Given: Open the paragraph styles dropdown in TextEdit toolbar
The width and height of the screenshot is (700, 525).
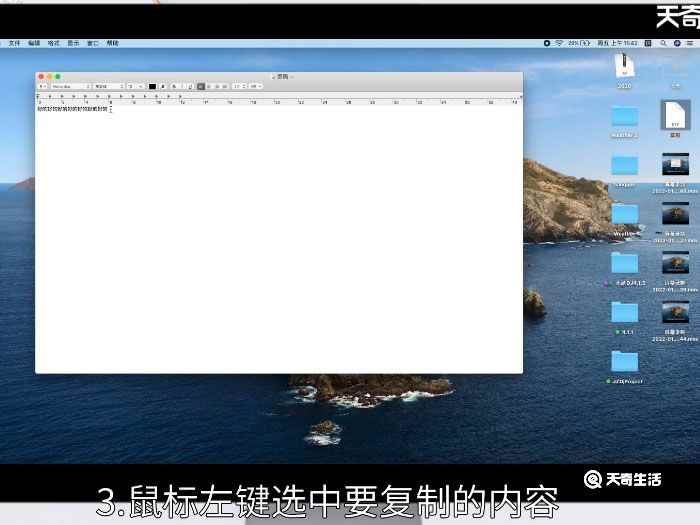Looking at the screenshot, I should click(43, 86).
